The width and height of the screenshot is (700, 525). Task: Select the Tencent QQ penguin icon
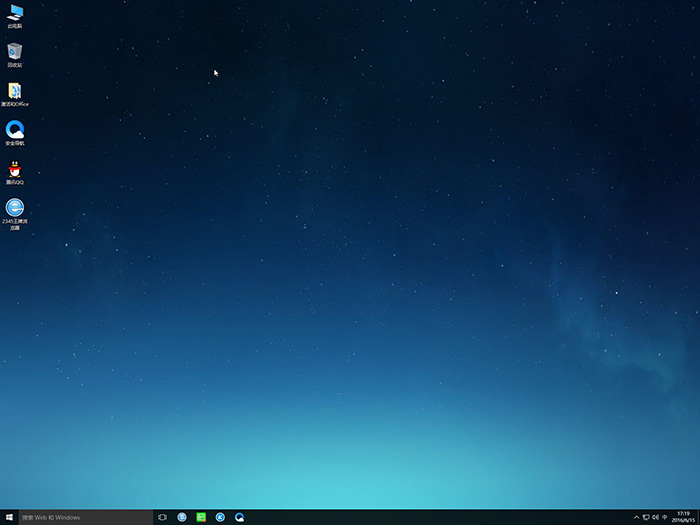(15, 169)
